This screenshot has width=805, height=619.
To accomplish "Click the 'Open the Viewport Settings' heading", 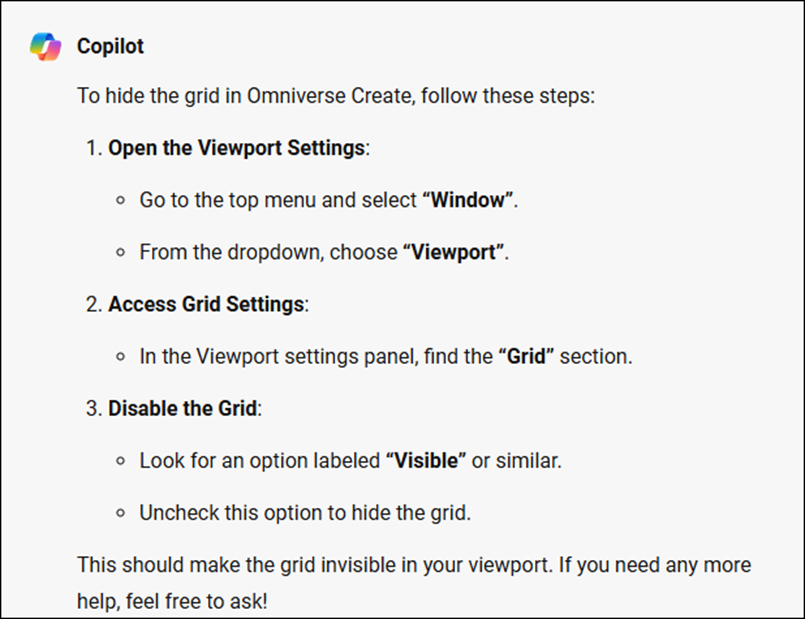I will [x=237, y=148].
